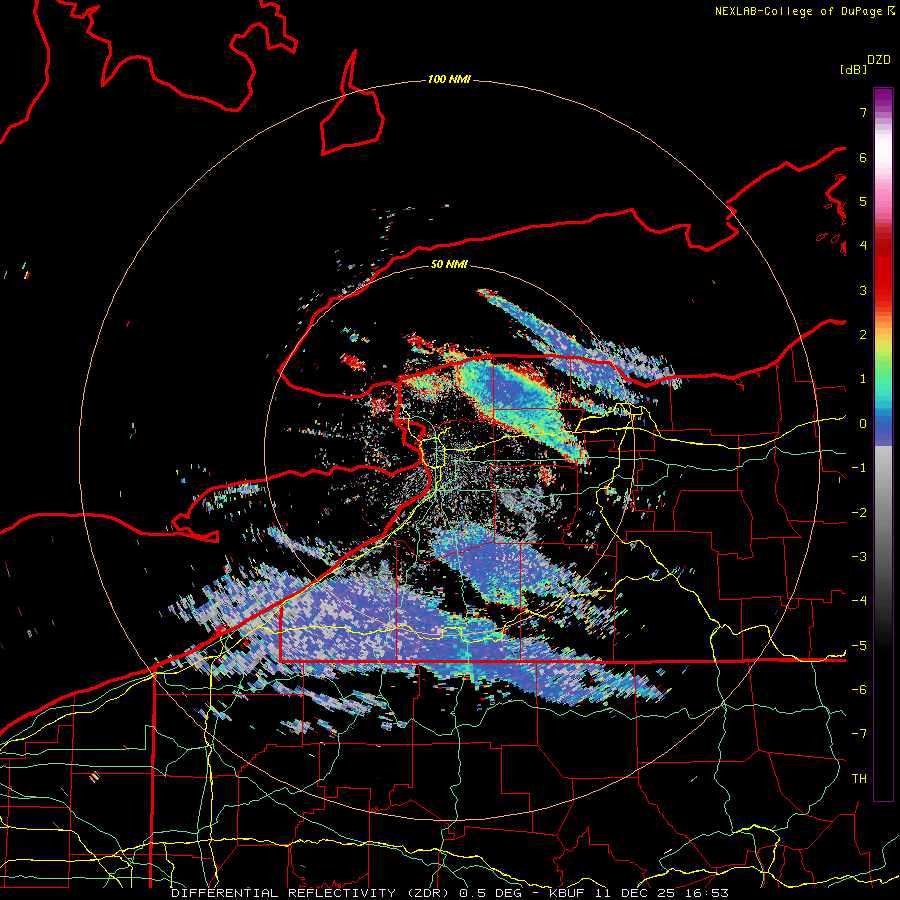The image size is (900, 900).
Task: Click the -7 value on the dB scale
Action: (x=859, y=734)
